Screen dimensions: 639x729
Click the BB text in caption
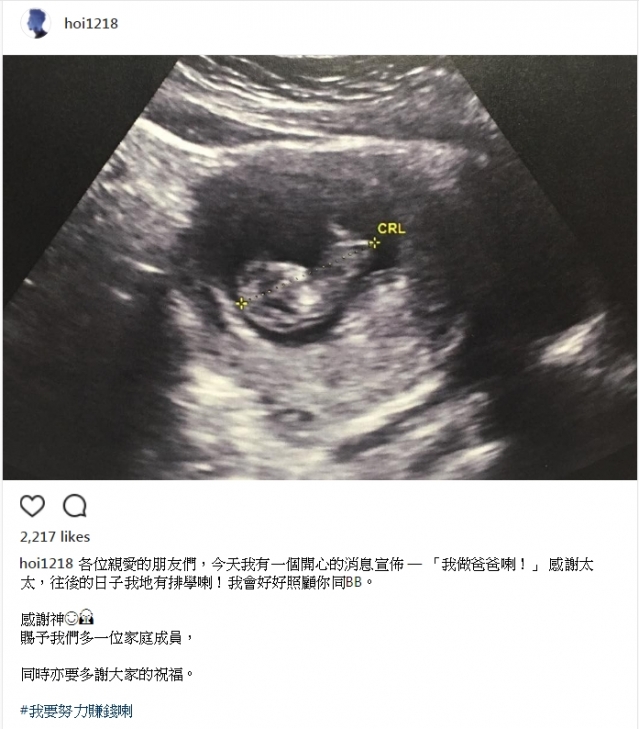pyautogui.click(x=353, y=582)
